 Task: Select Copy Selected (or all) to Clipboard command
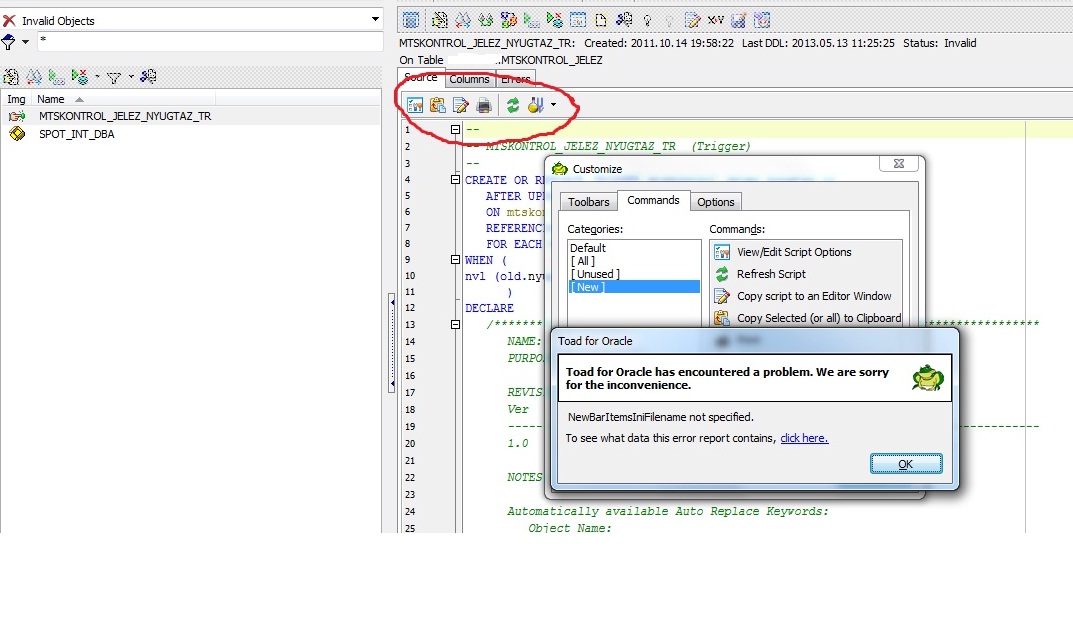[x=806, y=318]
